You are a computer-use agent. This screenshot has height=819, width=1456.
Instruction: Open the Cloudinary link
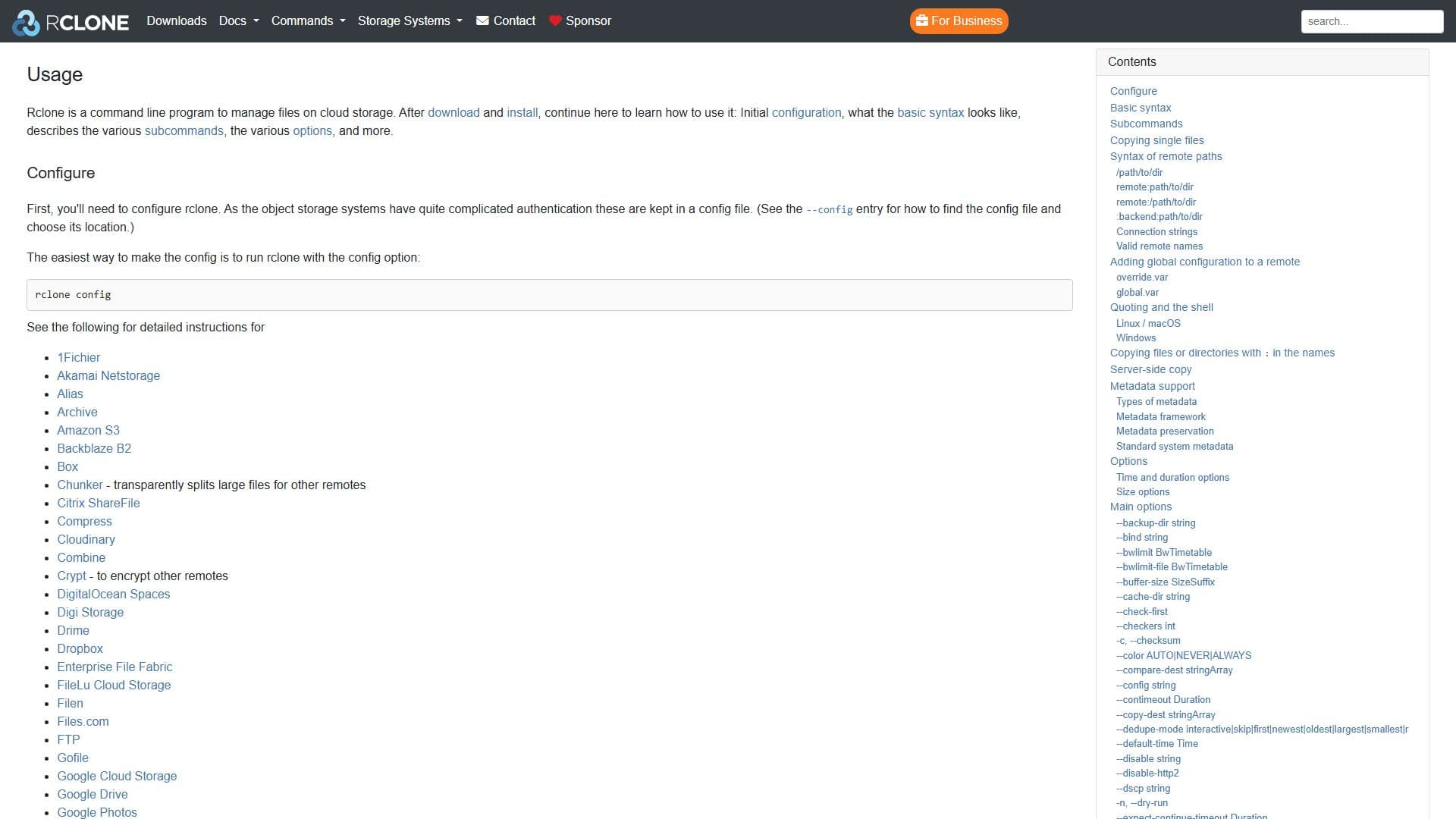point(86,539)
